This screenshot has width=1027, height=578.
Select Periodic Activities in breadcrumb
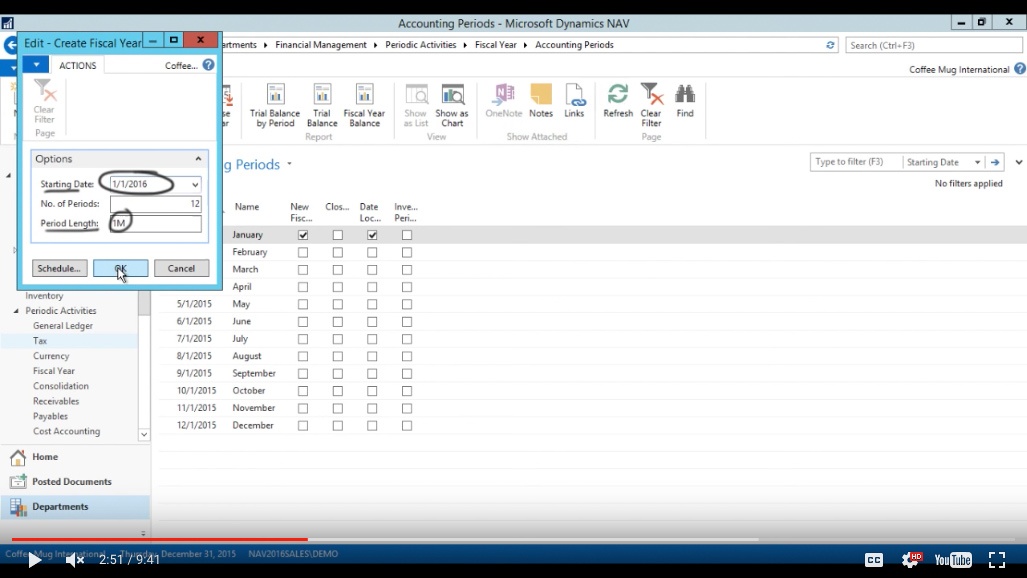point(420,45)
